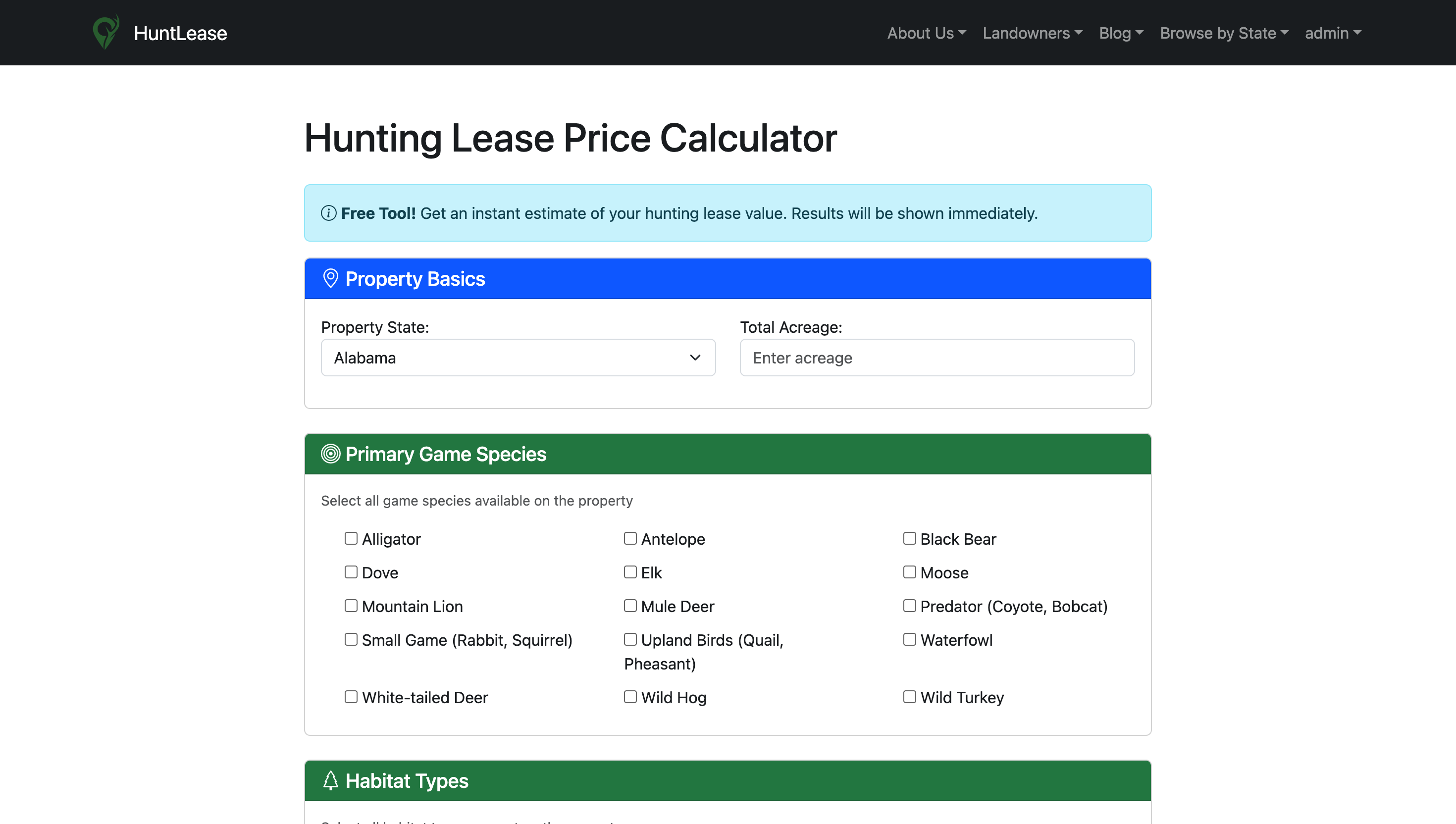Viewport: 1456px width, 824px height.
Task: Click the Primary Game Species header text
Action: (x=445, y=455)
